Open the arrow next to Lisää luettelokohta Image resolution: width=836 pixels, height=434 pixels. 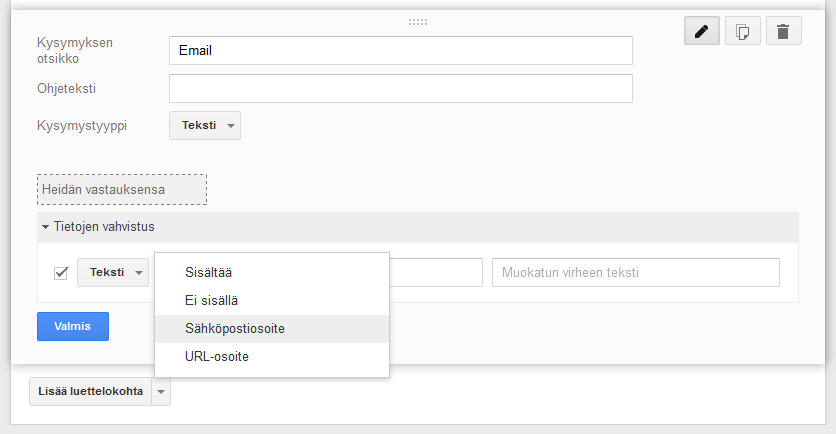160,392
